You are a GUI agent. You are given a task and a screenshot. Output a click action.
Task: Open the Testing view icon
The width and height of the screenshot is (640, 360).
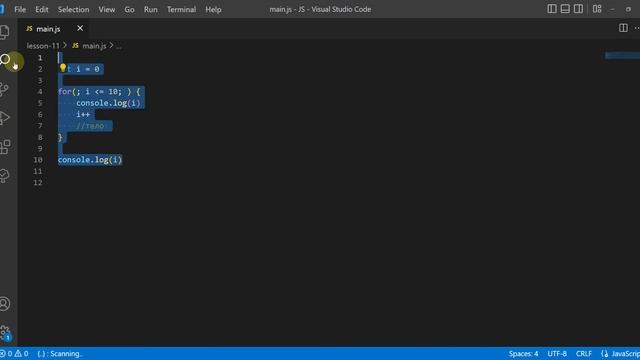point(4,176)
